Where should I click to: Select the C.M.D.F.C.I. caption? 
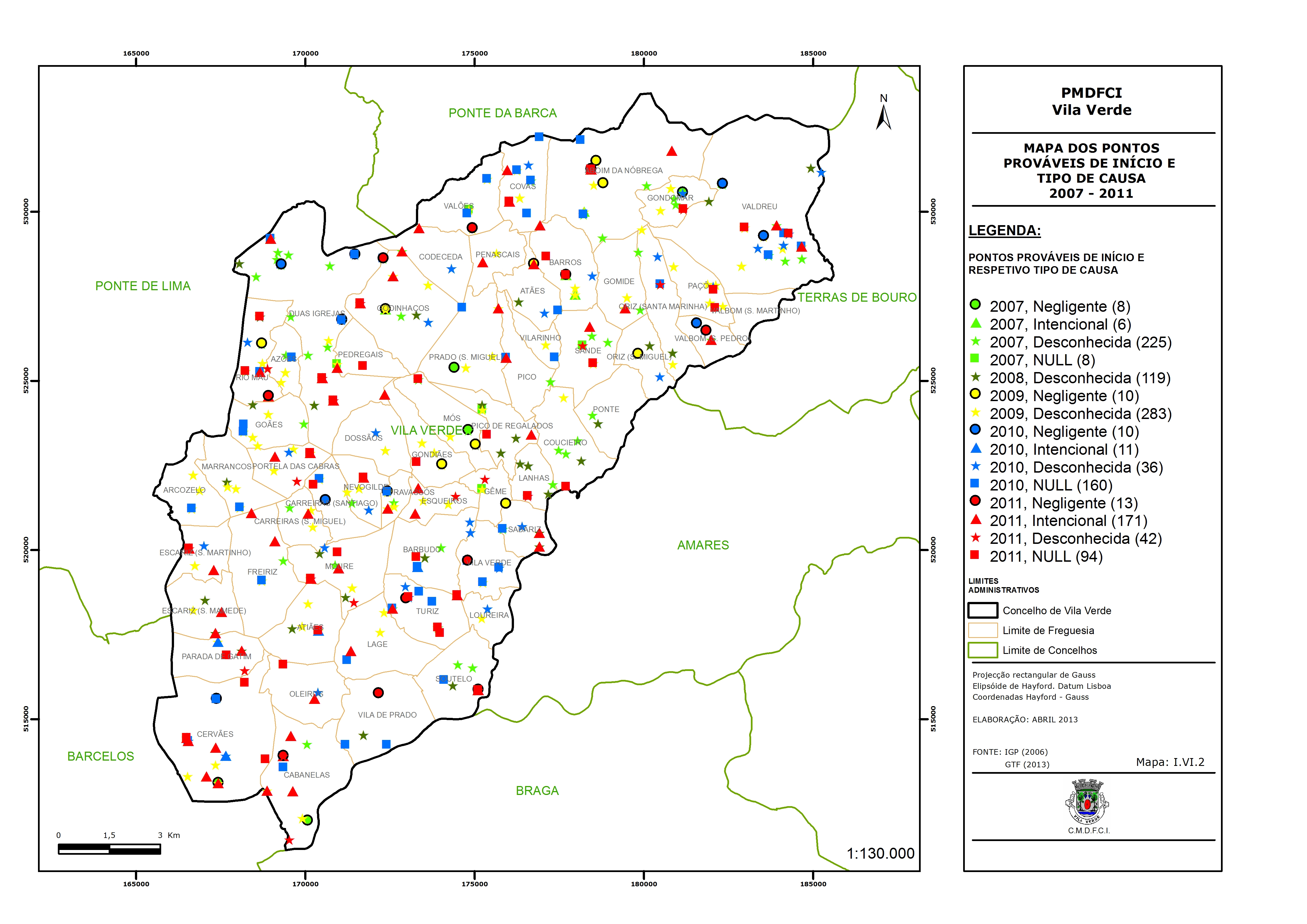(1089, 831)
